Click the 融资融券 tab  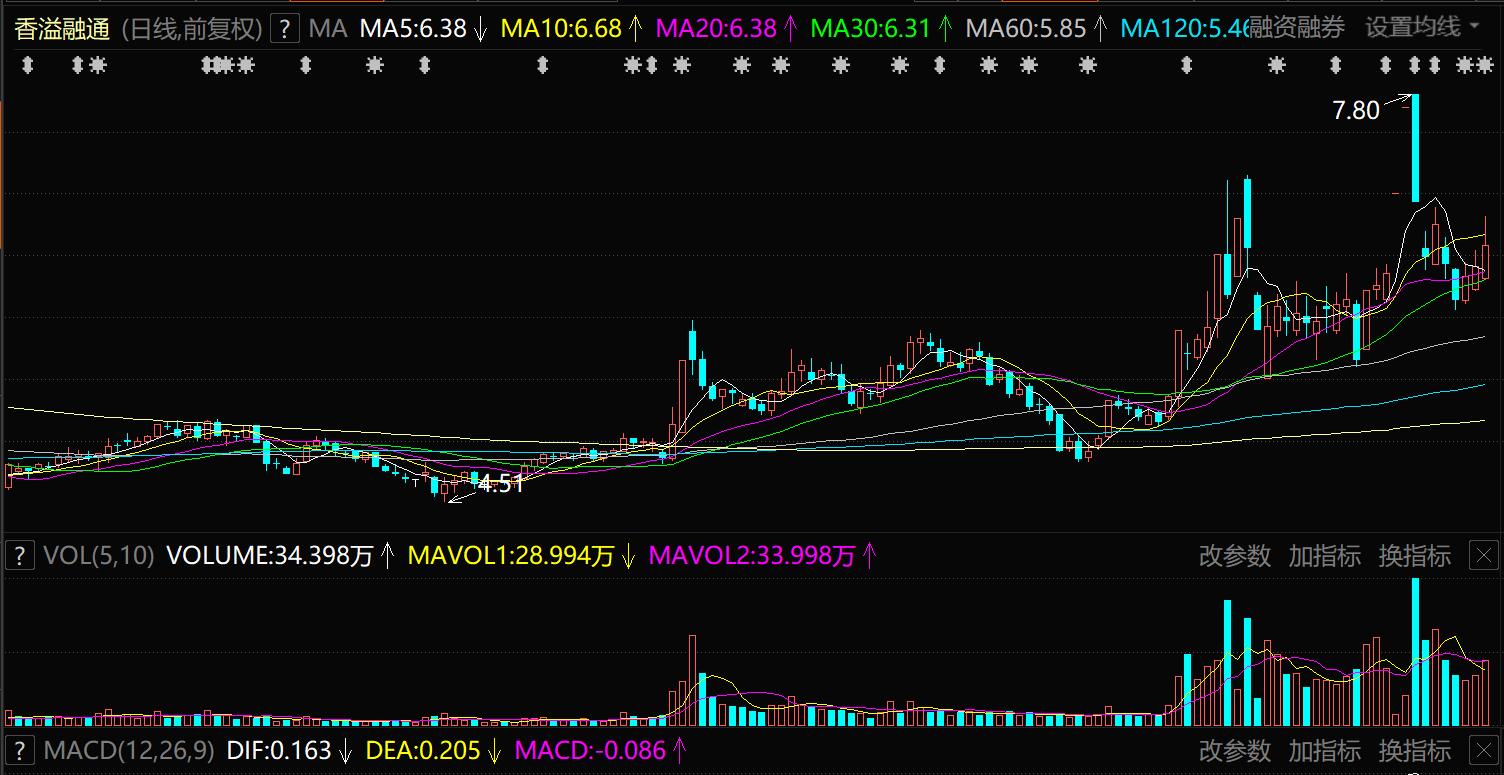[x=1299, y=28]
